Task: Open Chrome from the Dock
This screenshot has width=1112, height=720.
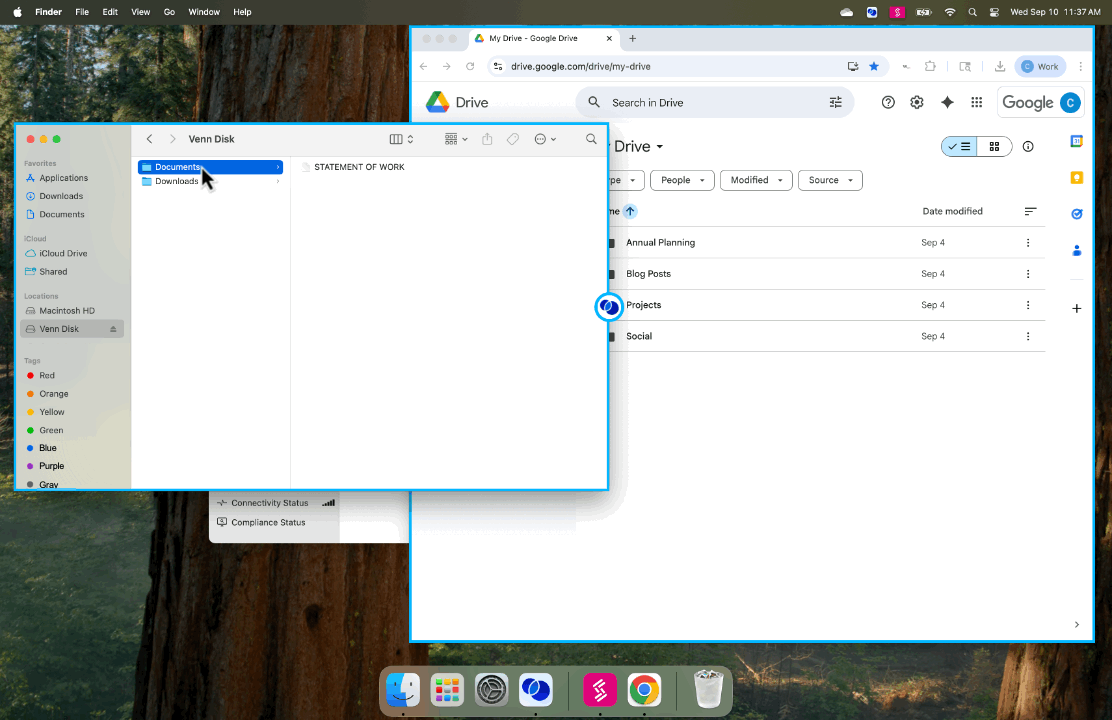Action: click(643, 689)
